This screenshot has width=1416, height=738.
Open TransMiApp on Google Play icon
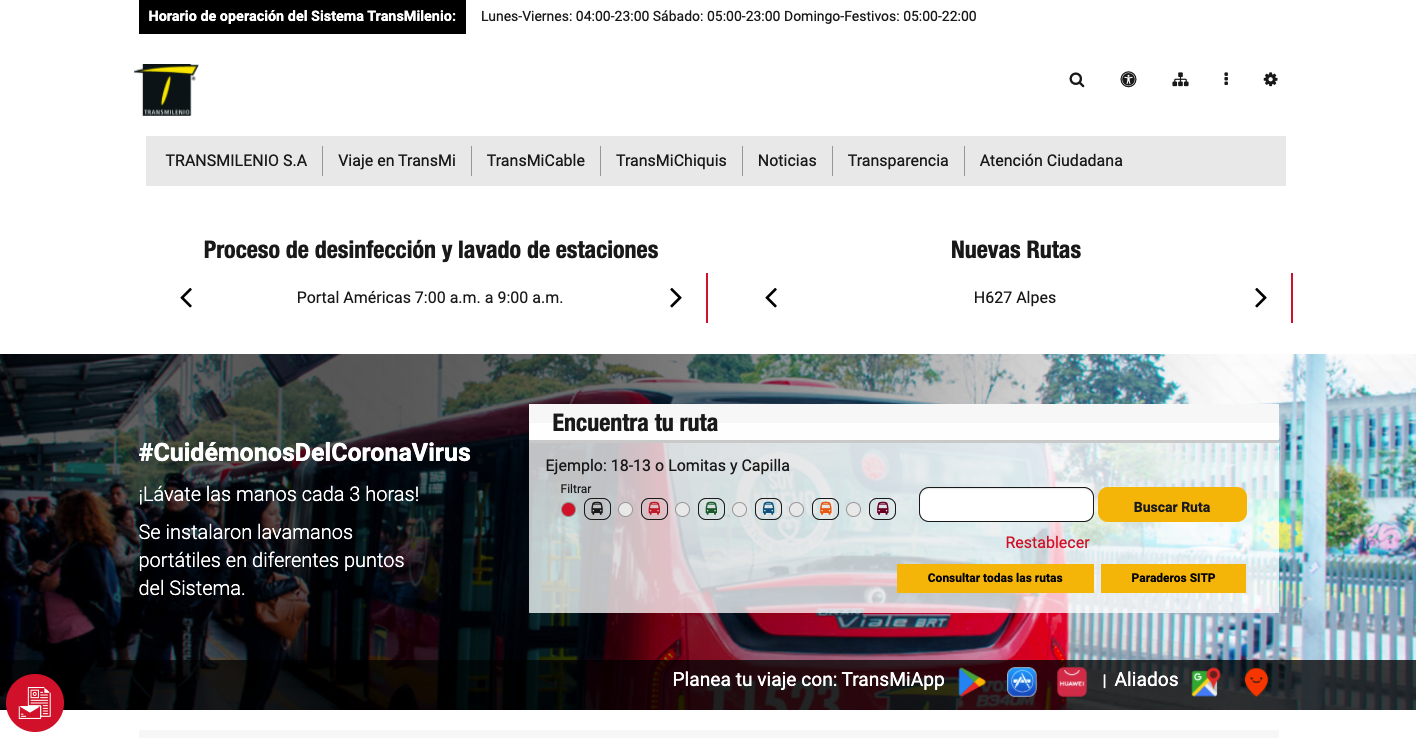click(x=972, y=682)
